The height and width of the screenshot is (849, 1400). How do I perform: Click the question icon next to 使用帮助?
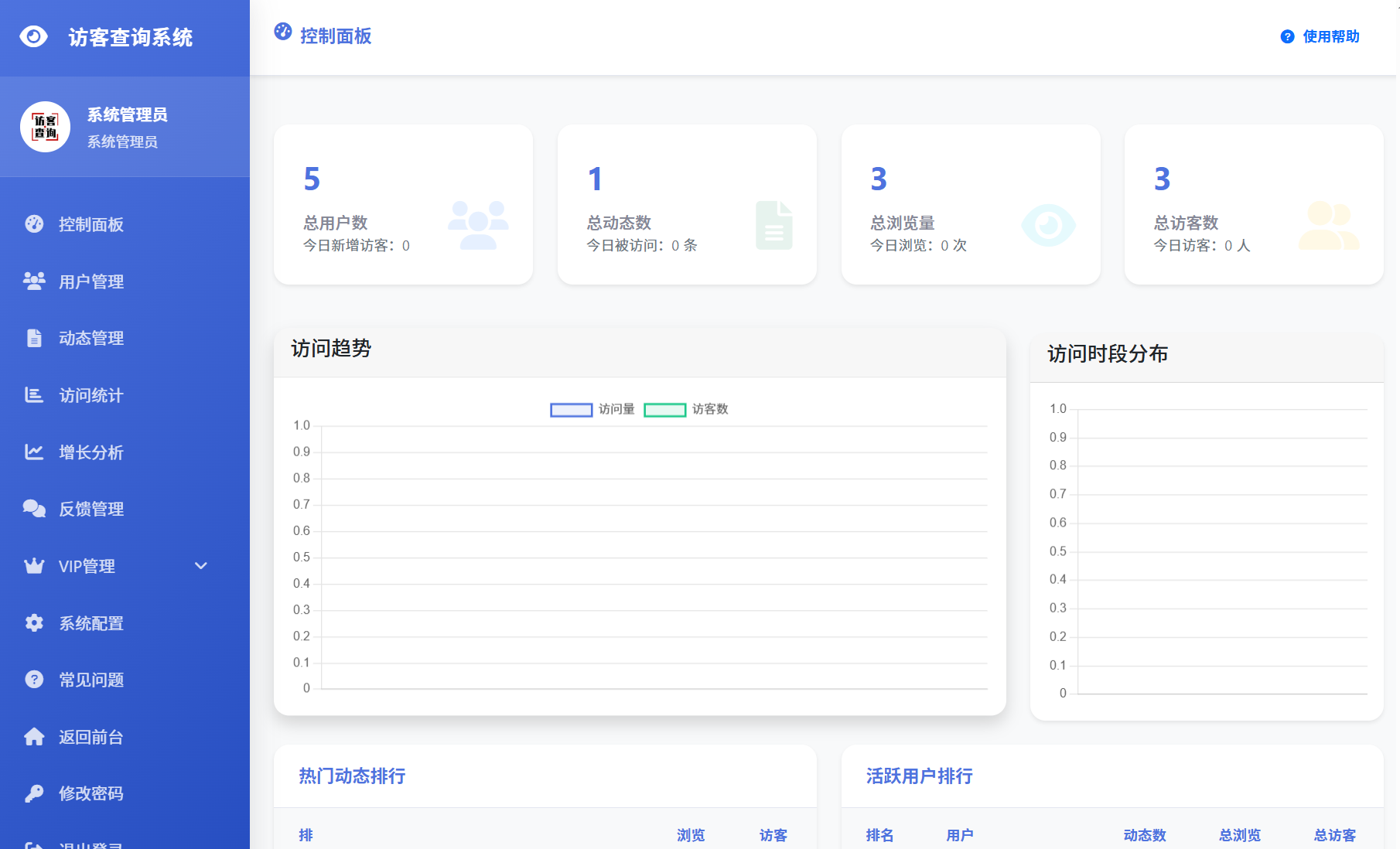(x=1287, y=36)
